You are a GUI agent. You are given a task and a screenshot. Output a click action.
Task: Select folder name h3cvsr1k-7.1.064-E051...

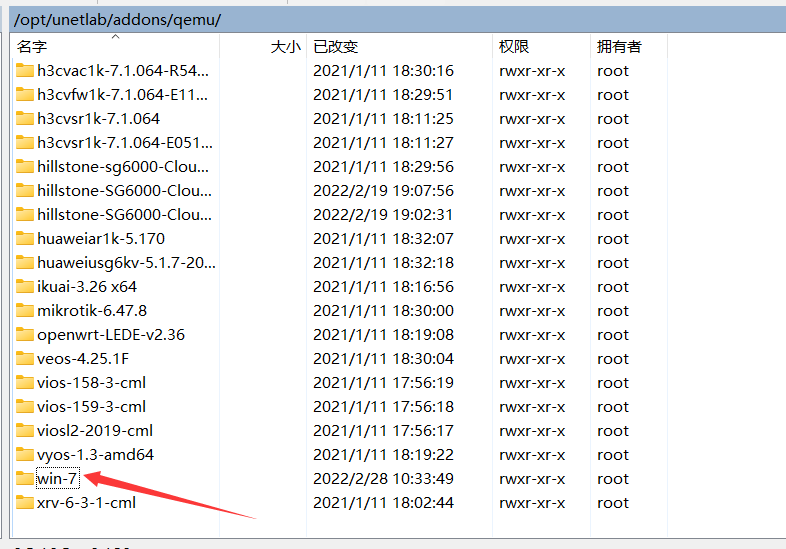125,143
